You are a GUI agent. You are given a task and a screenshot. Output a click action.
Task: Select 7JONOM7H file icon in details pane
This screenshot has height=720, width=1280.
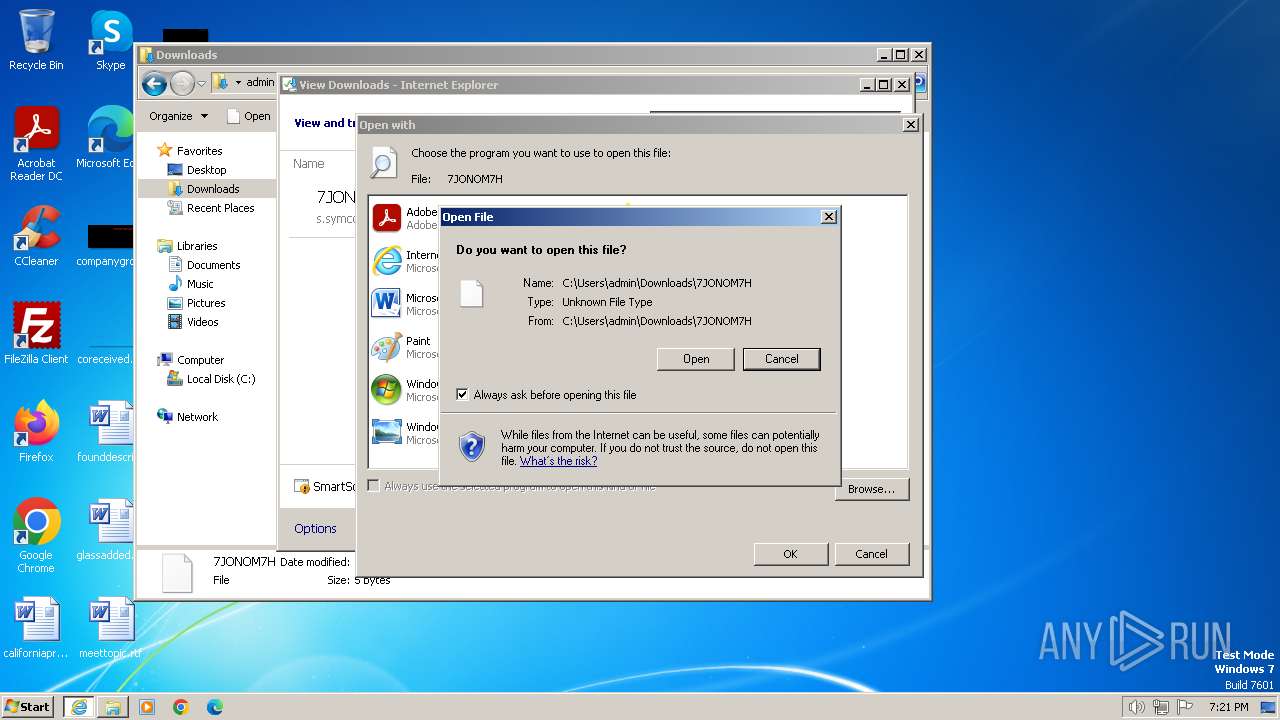(x=176, y=572)
